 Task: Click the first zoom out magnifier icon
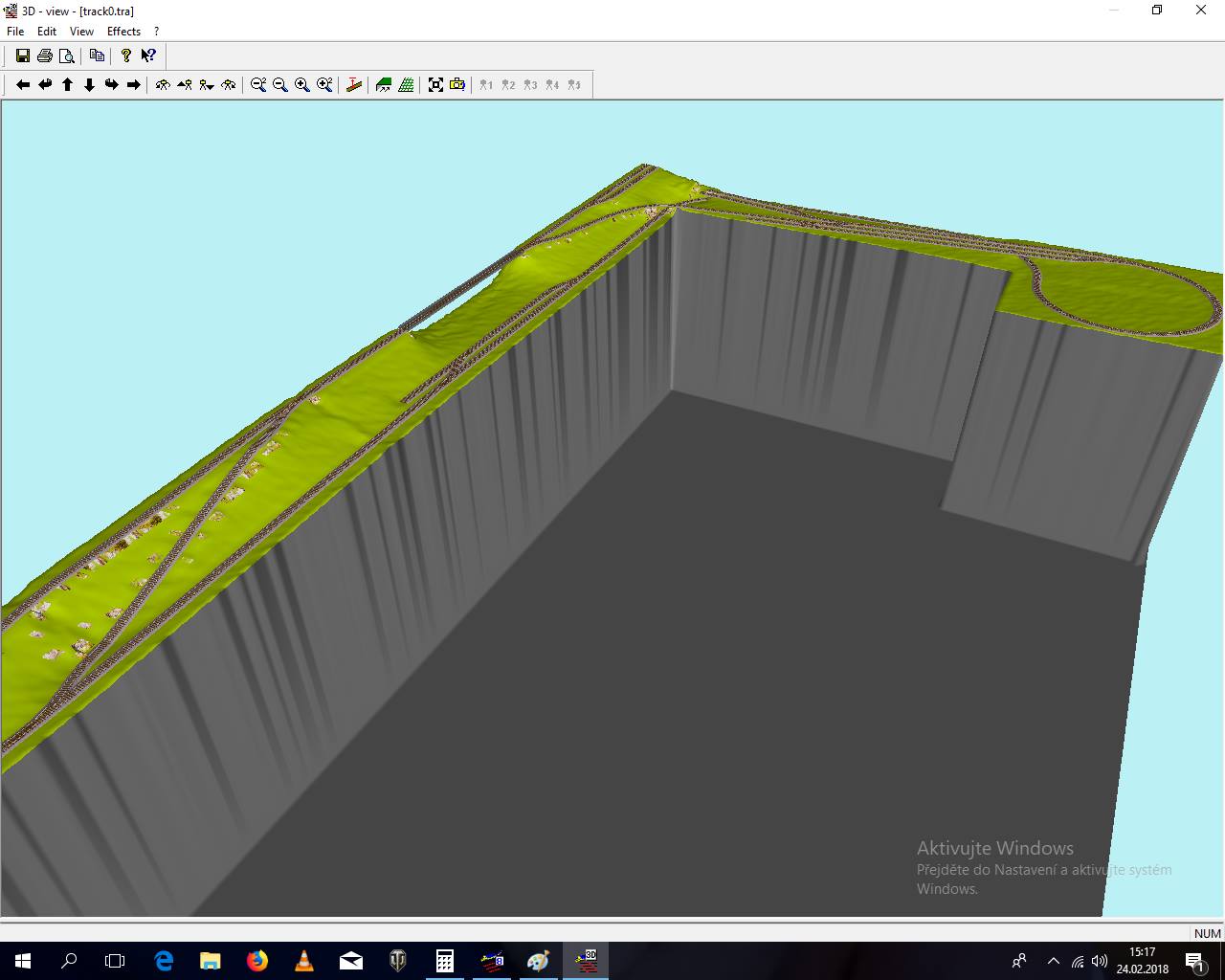[x=258, y=85]
